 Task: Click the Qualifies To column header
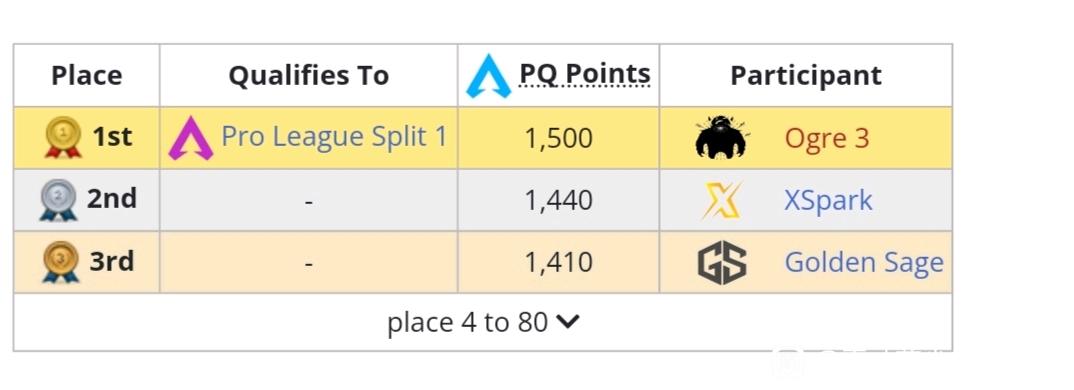309,75
